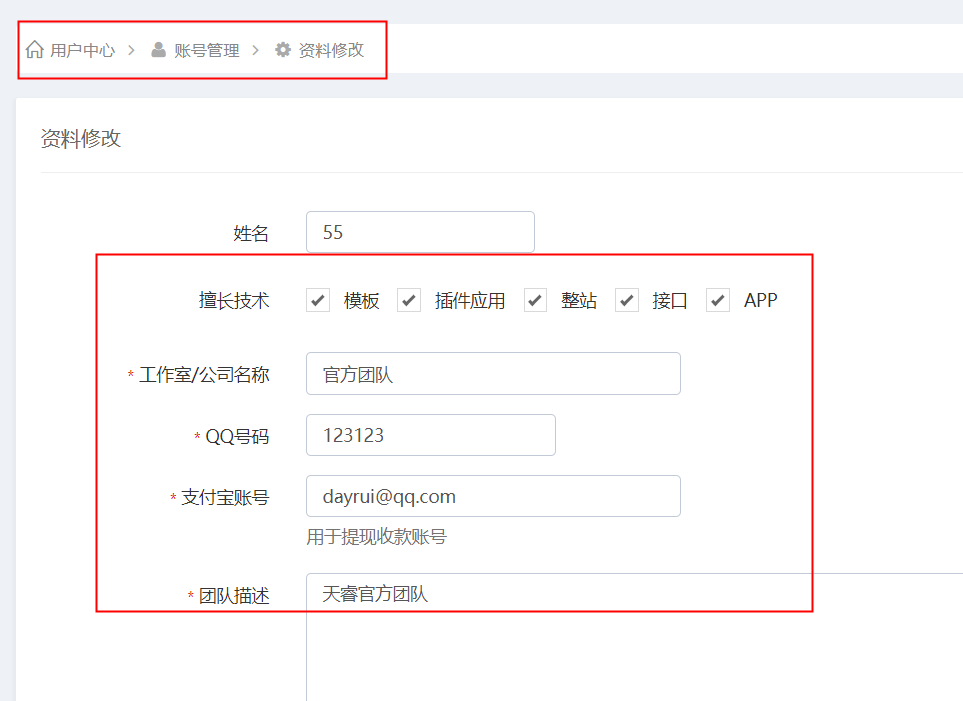Go to 账号管理 breadcrumb link
Viewport: 963px width, 701px height.
click(x=206, y=50)
